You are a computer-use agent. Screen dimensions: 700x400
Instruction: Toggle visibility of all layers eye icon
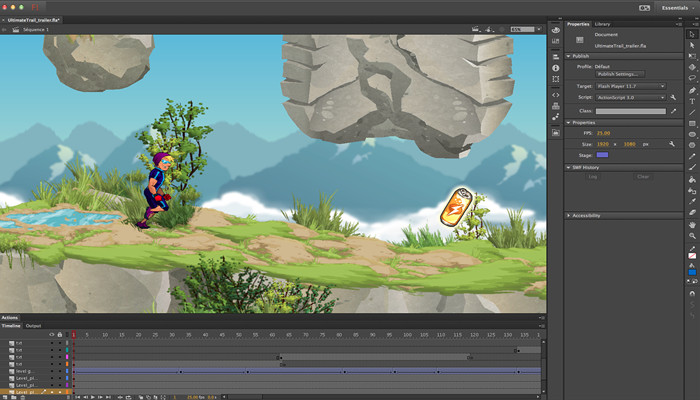coord(51,334)
